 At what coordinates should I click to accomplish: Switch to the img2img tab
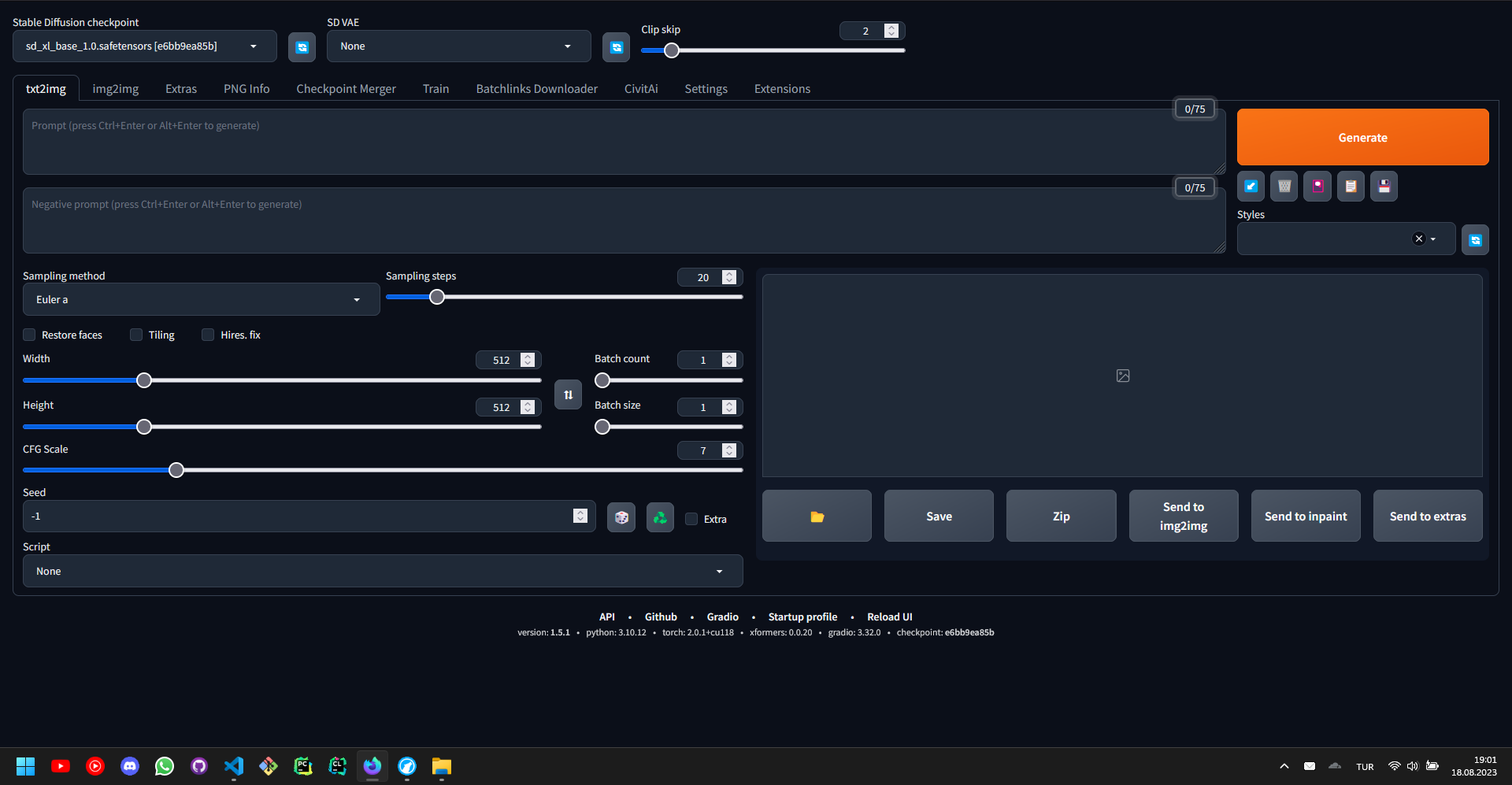pos(116,89)
